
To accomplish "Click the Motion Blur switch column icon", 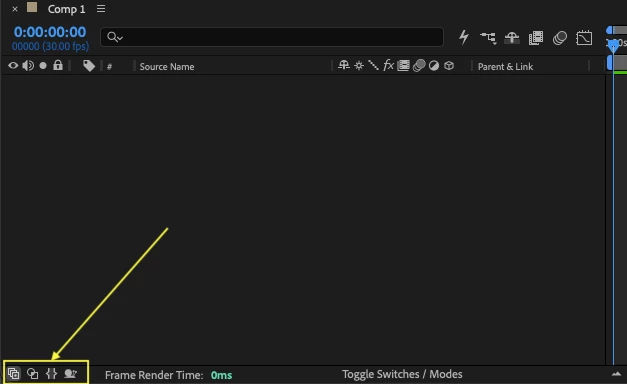I will click(419, 66).
